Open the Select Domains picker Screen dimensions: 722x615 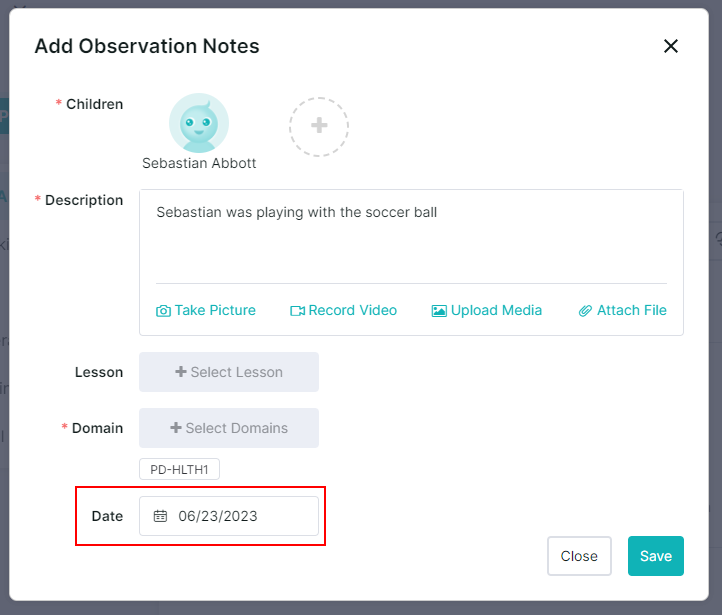(x=229, y=428)
